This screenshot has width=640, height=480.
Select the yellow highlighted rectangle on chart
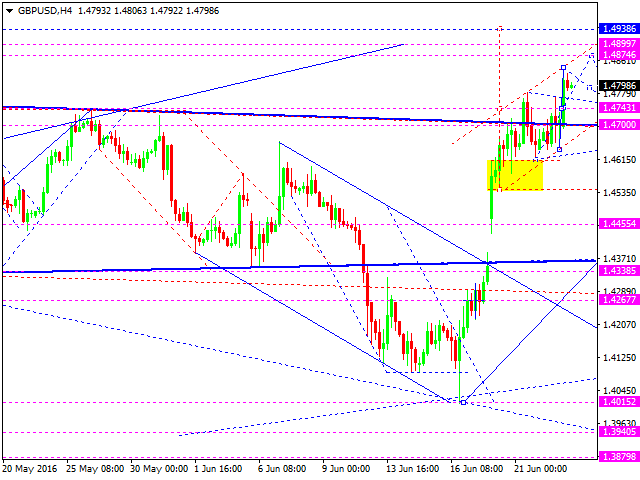point(515,175)
